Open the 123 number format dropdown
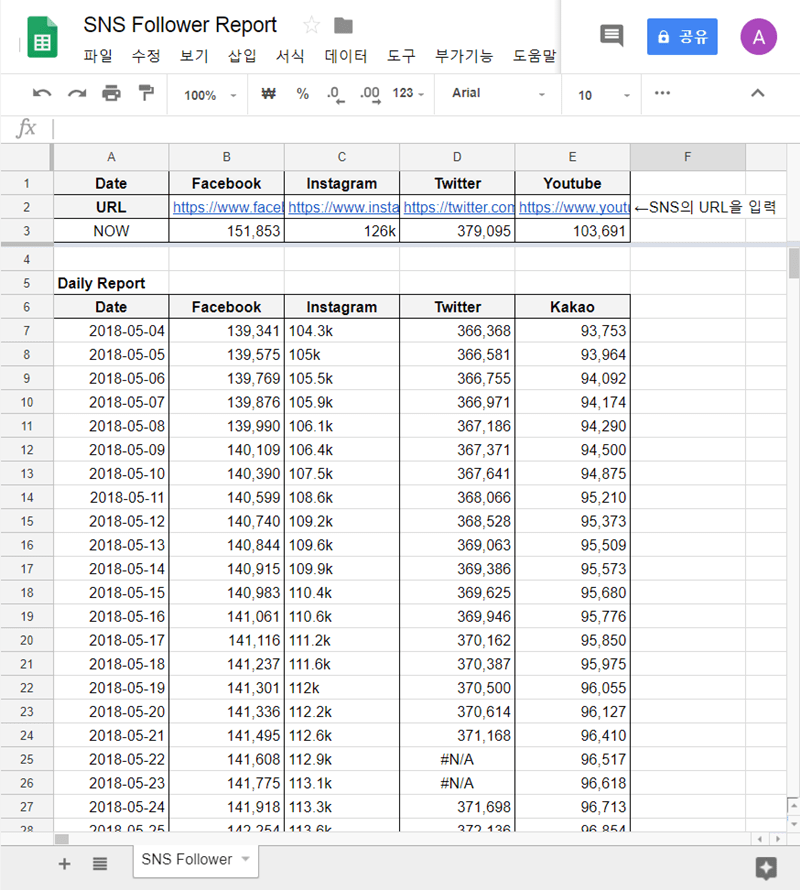Image resolution: width=800 pixels, height=890 pixels. [x=408, y=94]
